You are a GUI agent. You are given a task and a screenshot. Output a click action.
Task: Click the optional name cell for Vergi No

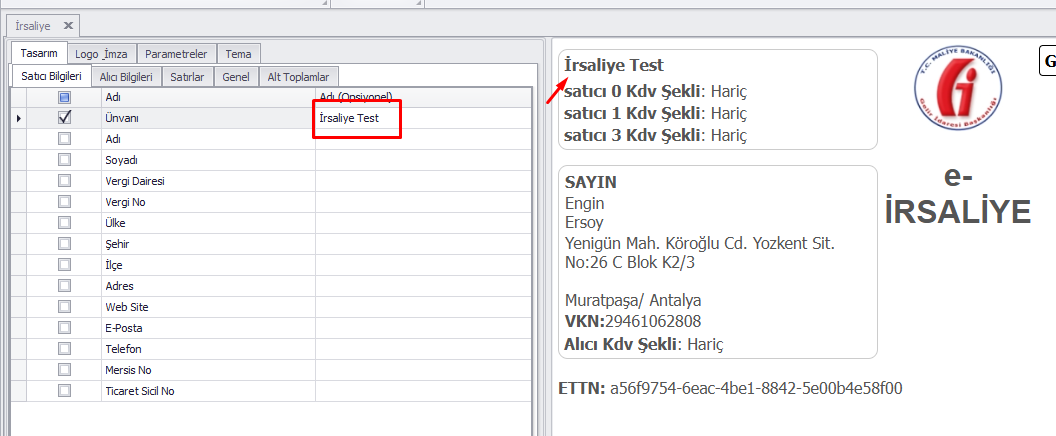(x=420, y=202)
